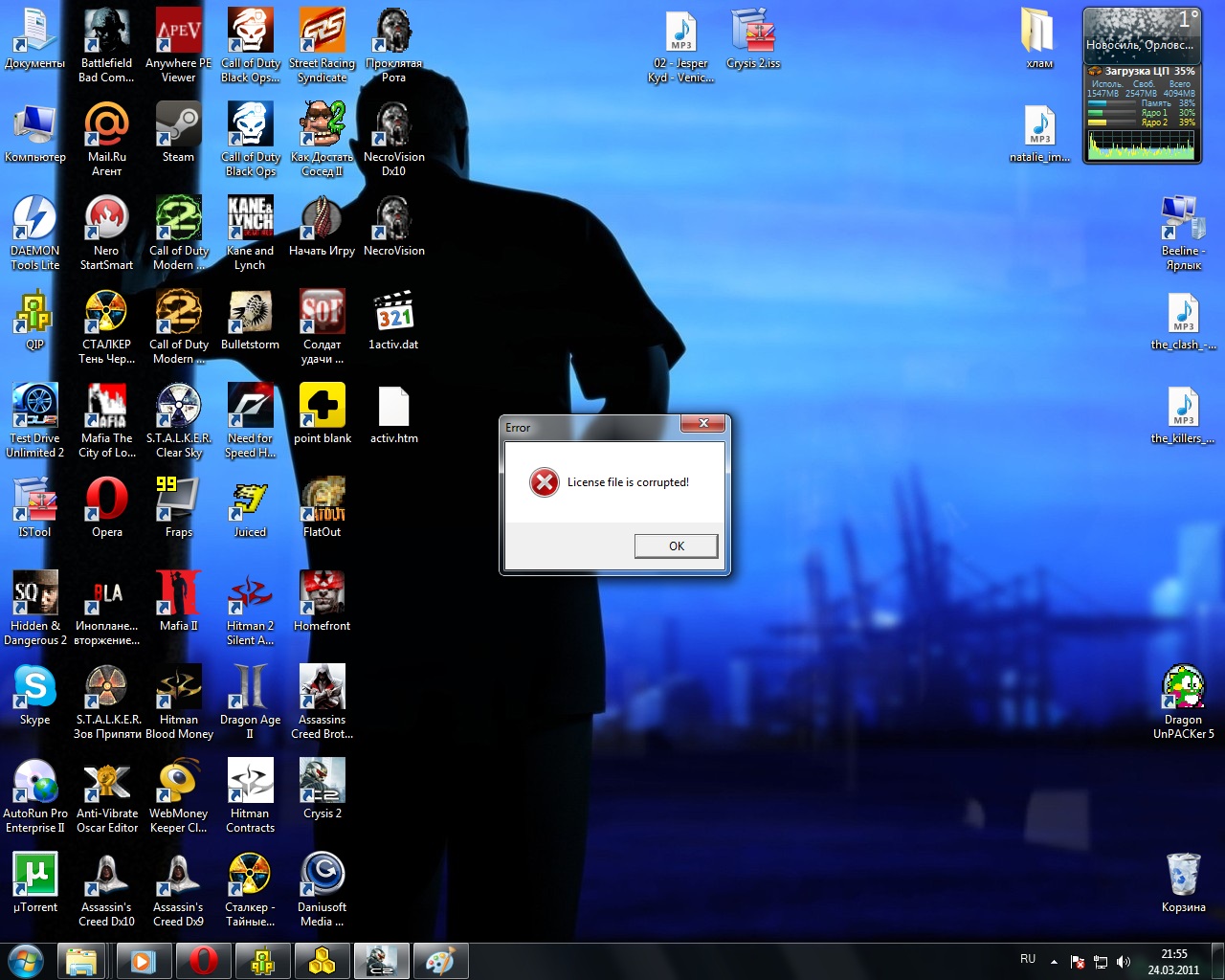This screenshot has height=980, width=1225.
Task: Select the Kane and Lynch shortcut
Action: (x=250, y=233)
